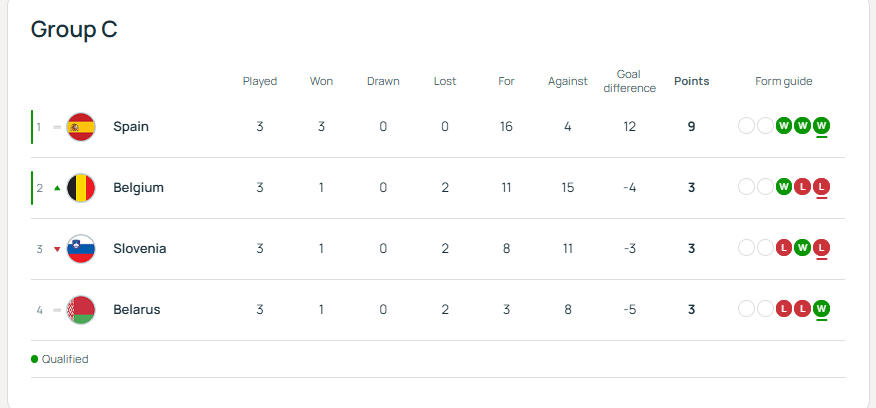Click the Played column header
Screen dimensions: 876x408
(260, 82)
